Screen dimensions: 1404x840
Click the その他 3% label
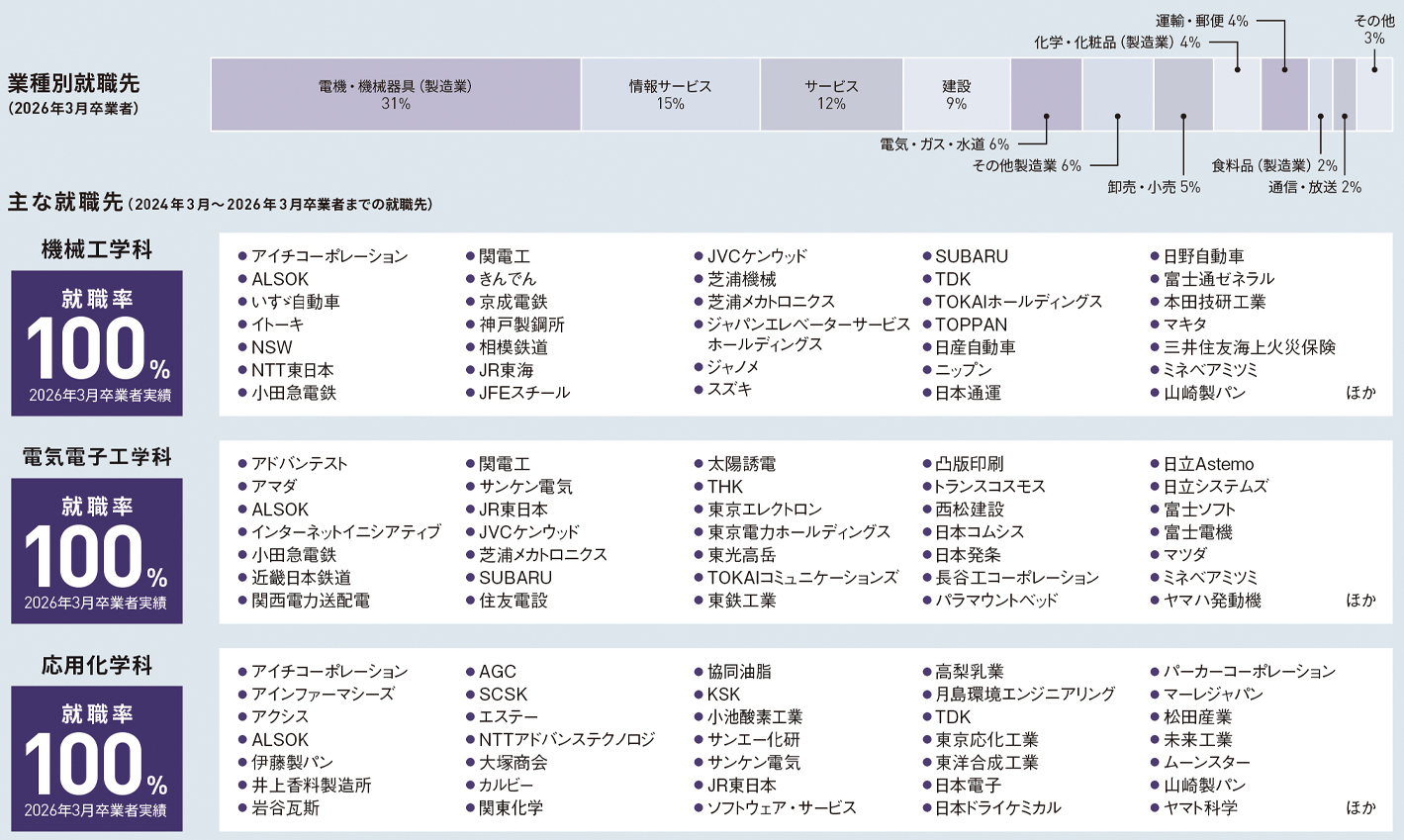coord(1374,30)
